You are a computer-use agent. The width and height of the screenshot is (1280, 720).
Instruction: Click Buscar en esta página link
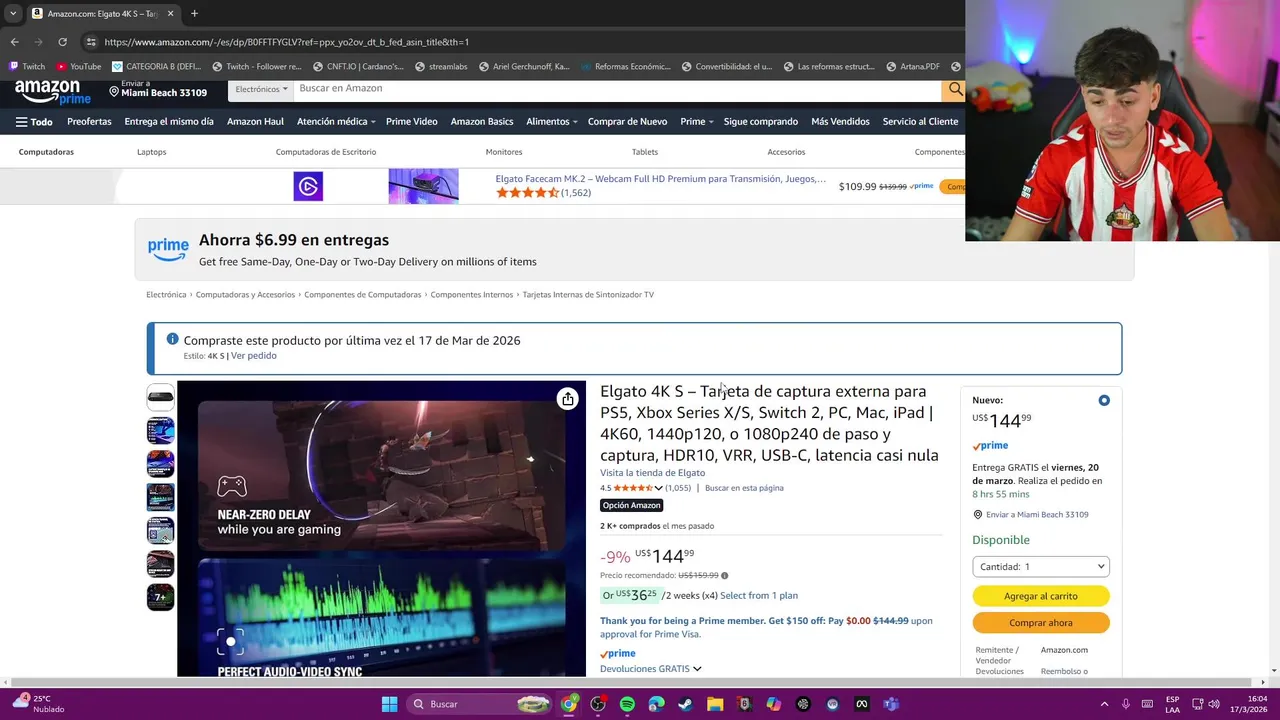[744, 488]
